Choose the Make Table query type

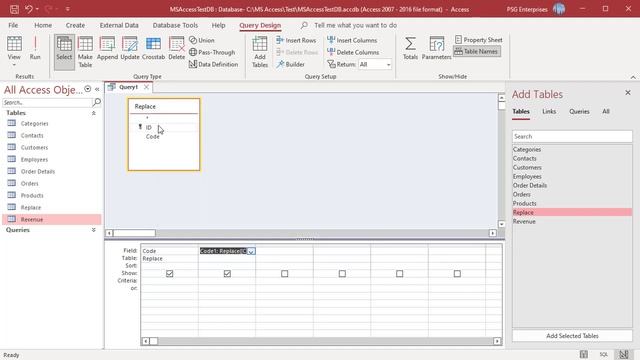pos(85,52)
